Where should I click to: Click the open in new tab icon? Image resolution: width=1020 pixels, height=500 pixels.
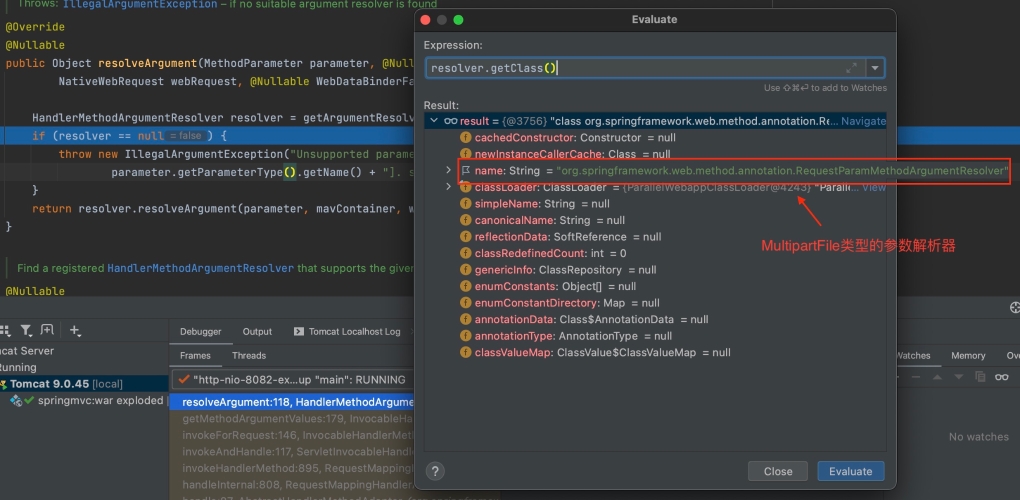click(48, 330)
